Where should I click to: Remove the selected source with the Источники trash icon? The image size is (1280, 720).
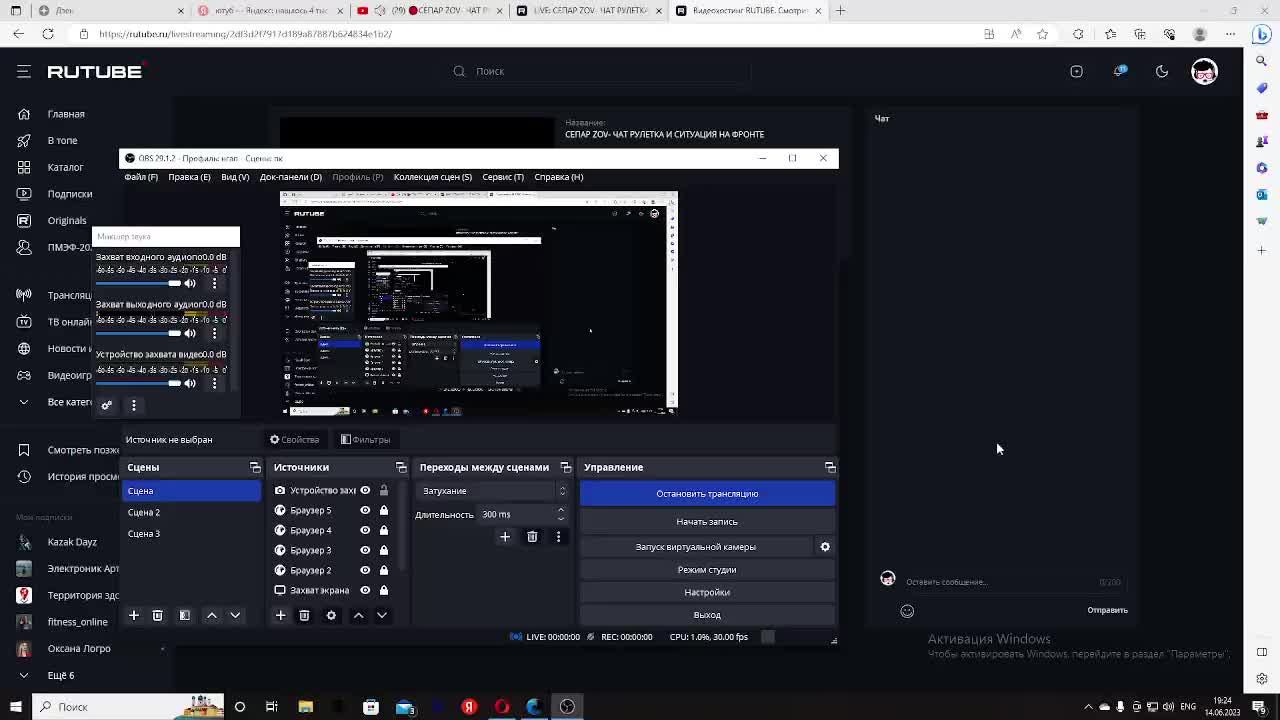tap(304, 615)
